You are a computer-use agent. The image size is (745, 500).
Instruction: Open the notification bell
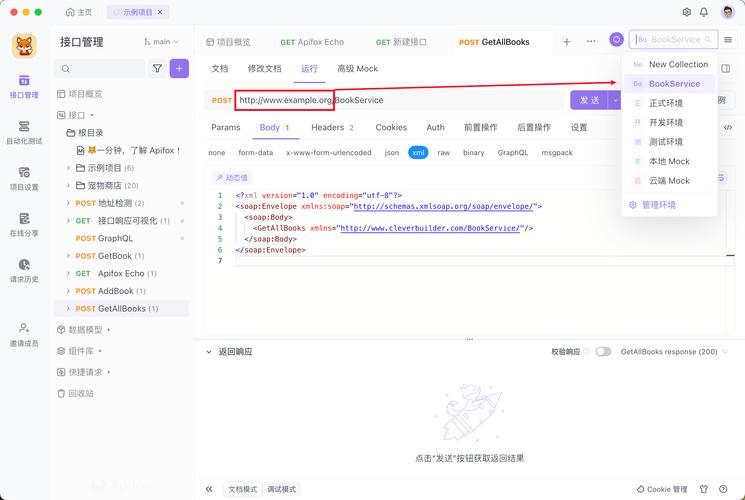[703, 12]
